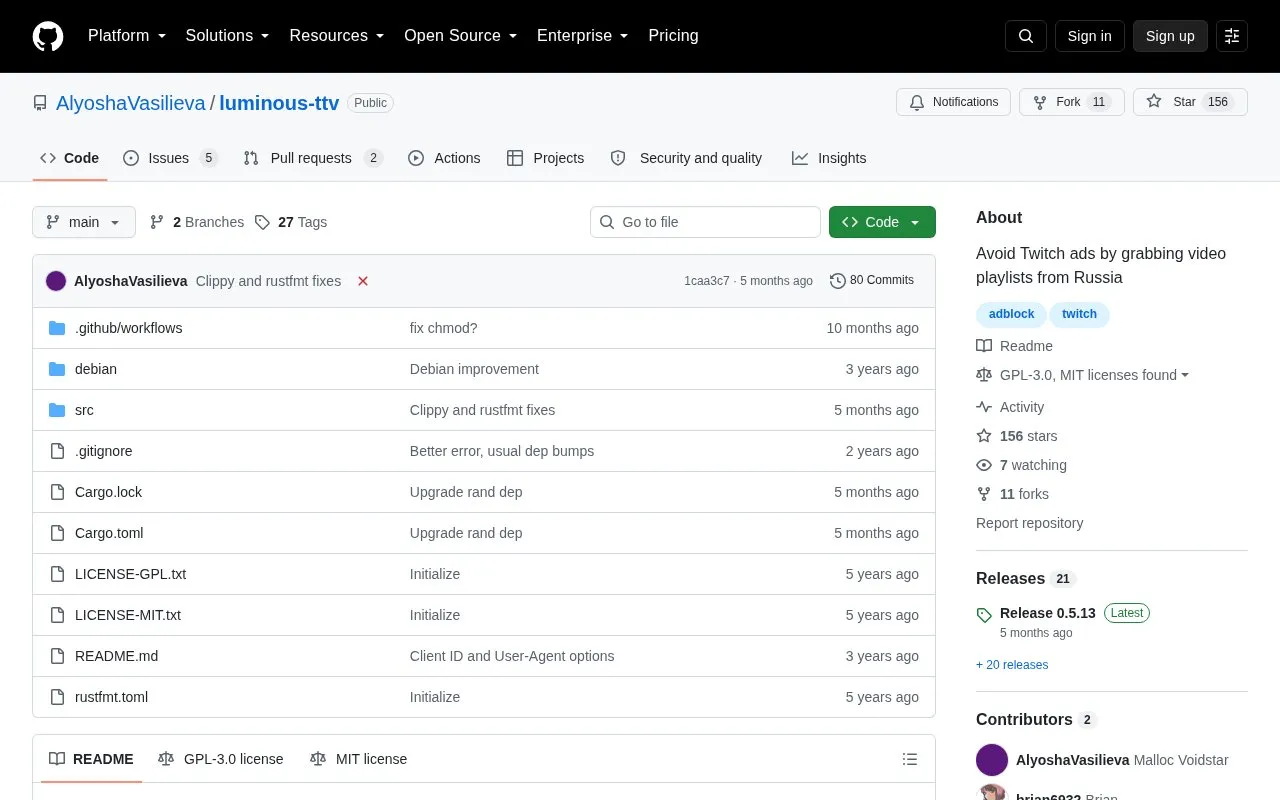Viewport: 1280px width, 800px height.
Task: Expand the Resources menu
Action: click(337, 36)
